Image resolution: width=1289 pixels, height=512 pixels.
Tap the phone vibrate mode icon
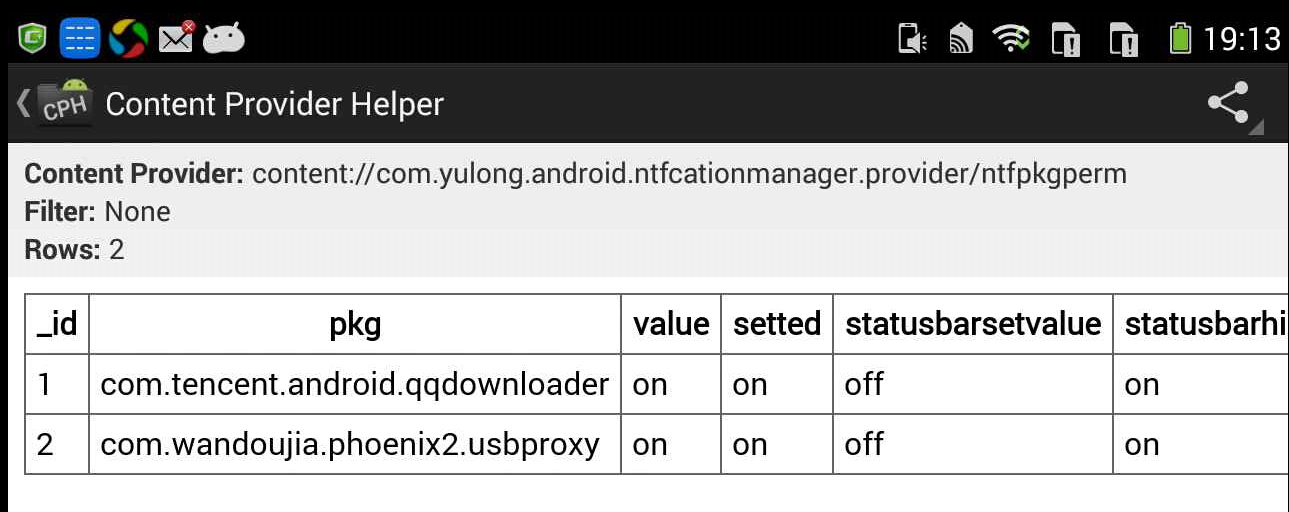[x=913, y=39]
